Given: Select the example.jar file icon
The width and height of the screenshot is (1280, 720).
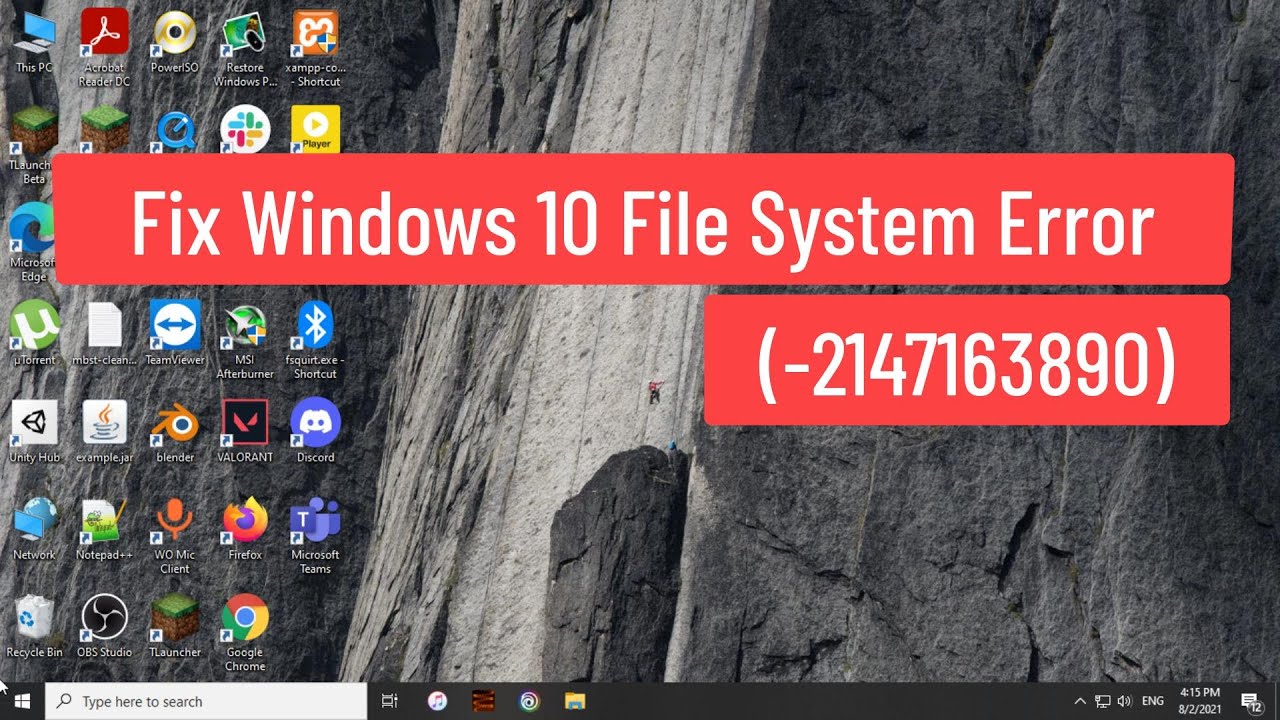Looking at the screenshot, I should (x=105, y=431).
